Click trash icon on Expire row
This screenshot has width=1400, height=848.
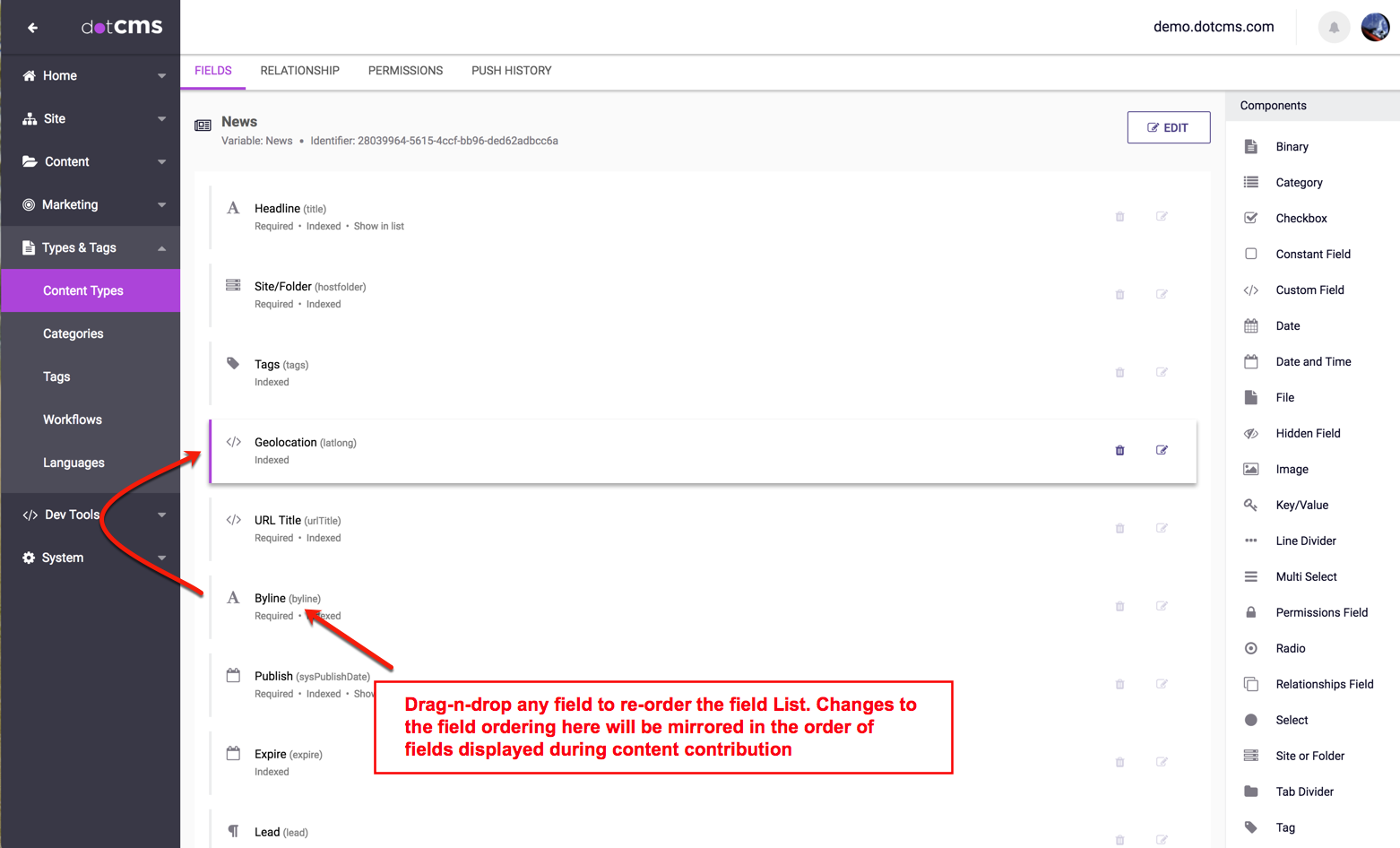[x=1119, y=762]
